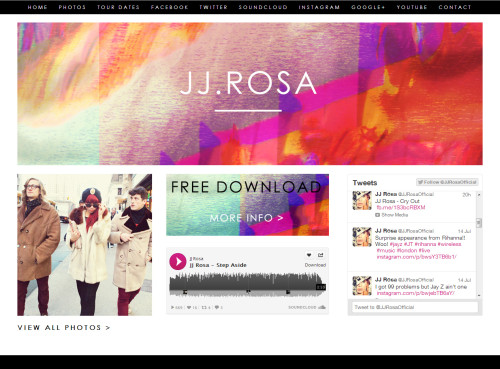Follow @JJRosaOfficial on Twitter
The width and height of the screenshot is (500, 369).
pyautogui.click(x=447, y=182)
